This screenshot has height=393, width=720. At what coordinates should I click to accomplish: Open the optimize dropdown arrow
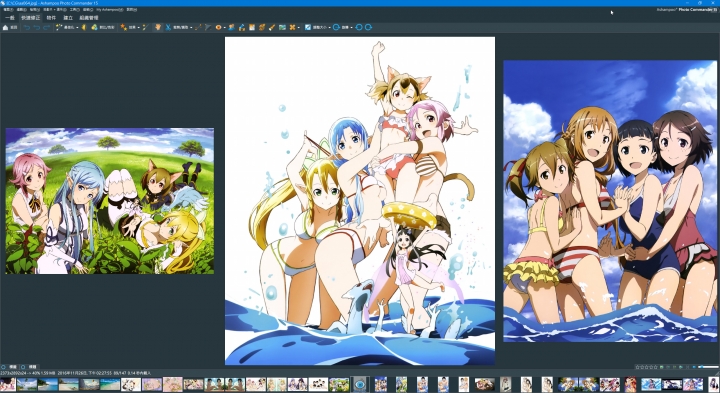point(77,28)
